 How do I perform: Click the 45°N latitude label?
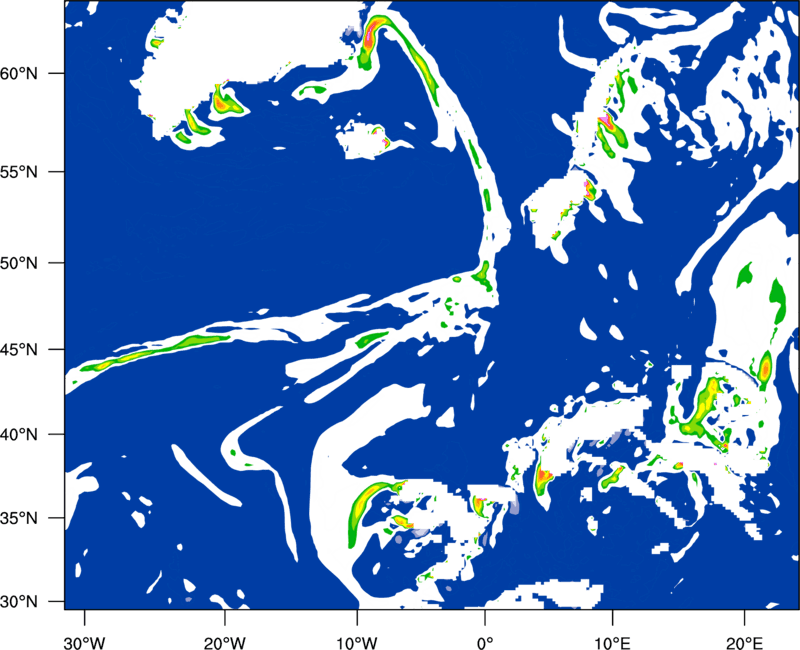[x=19, y=349]
